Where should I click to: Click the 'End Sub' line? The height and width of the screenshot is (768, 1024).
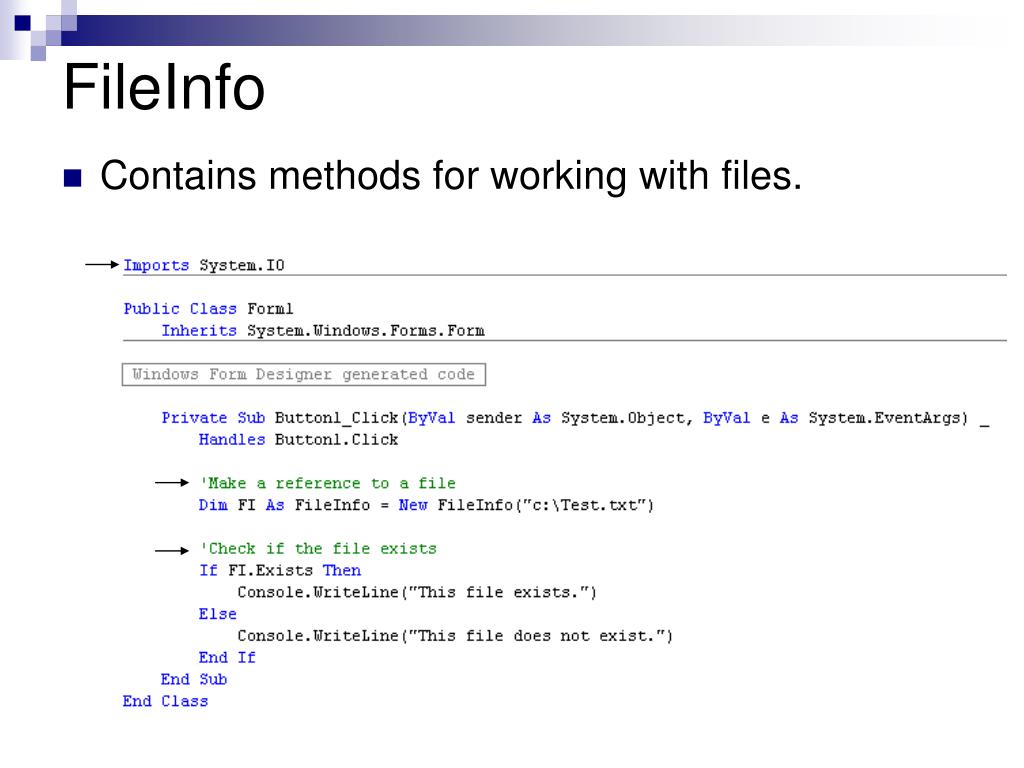[x=194, y=679]
